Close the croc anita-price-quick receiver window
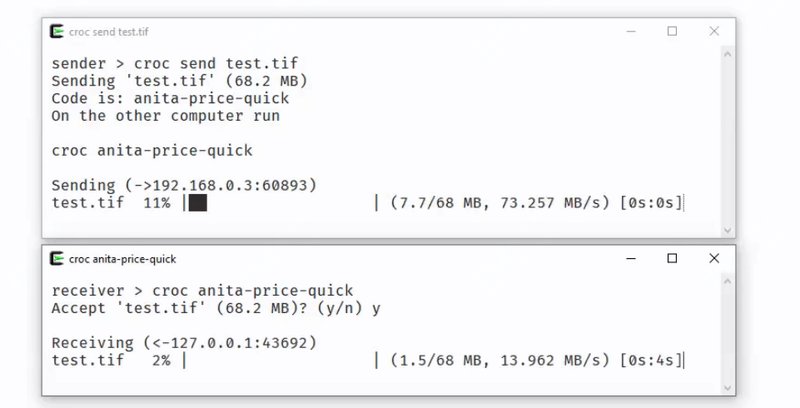Image resolution: width=800 pixels, height=408 pixels. (x=716, y=259)
